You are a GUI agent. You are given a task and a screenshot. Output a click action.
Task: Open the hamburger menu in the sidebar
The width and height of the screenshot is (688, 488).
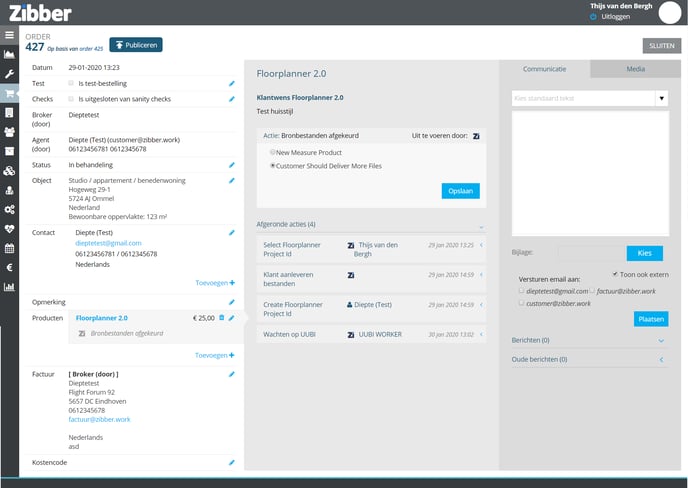9,35
